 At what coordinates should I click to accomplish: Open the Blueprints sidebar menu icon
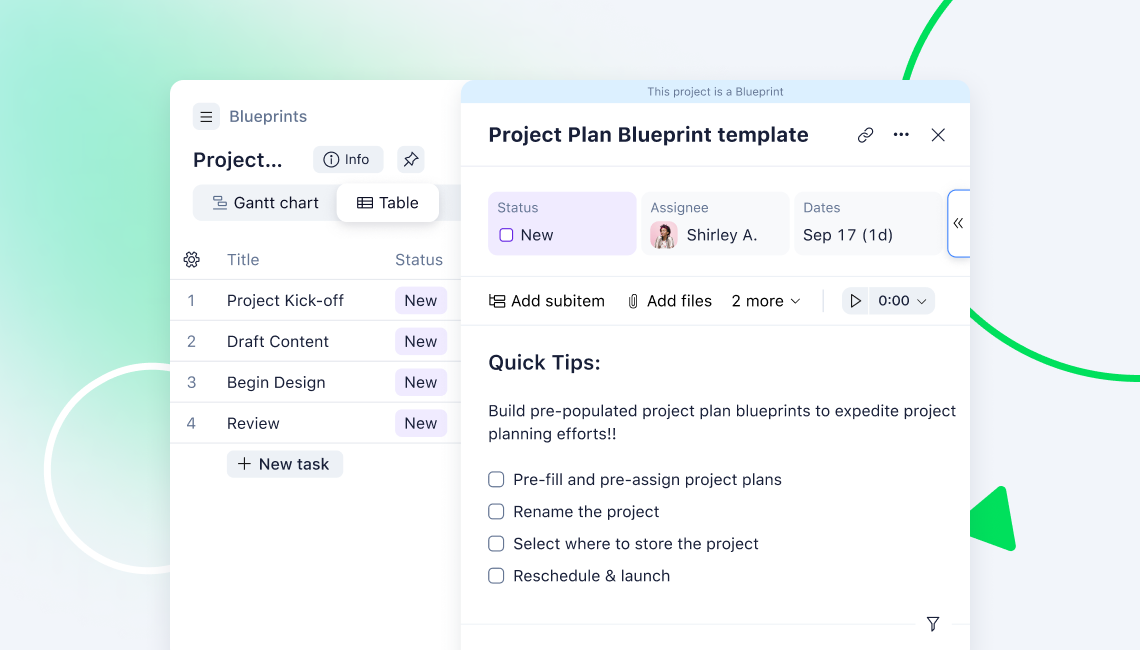[206, 117]
